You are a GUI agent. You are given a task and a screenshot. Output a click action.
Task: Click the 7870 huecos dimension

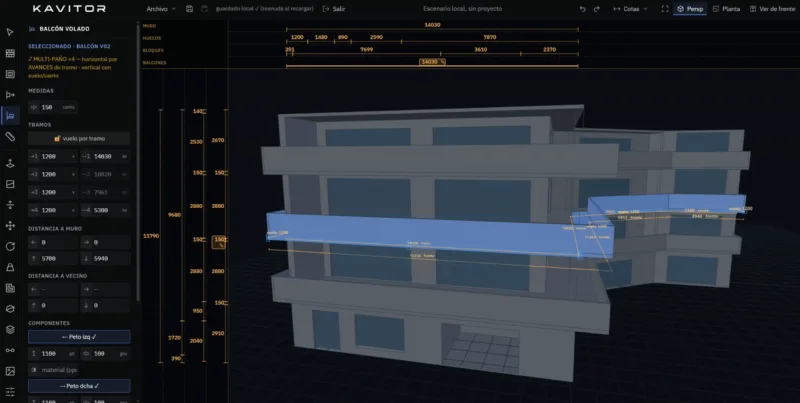coord(489,37)
